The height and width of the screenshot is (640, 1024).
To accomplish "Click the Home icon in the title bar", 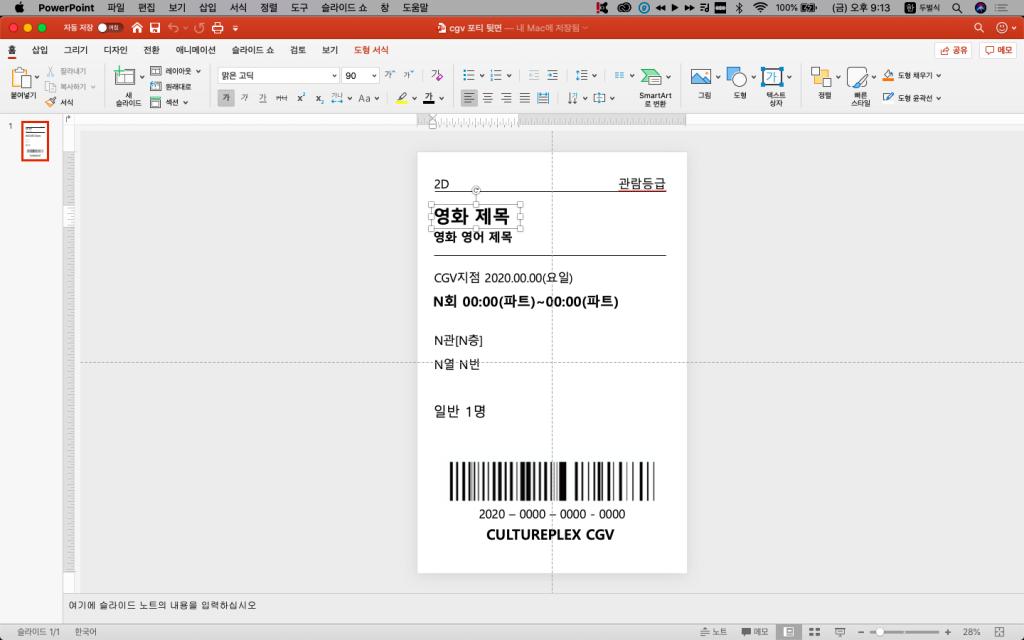I will click(x=137, y=27).
